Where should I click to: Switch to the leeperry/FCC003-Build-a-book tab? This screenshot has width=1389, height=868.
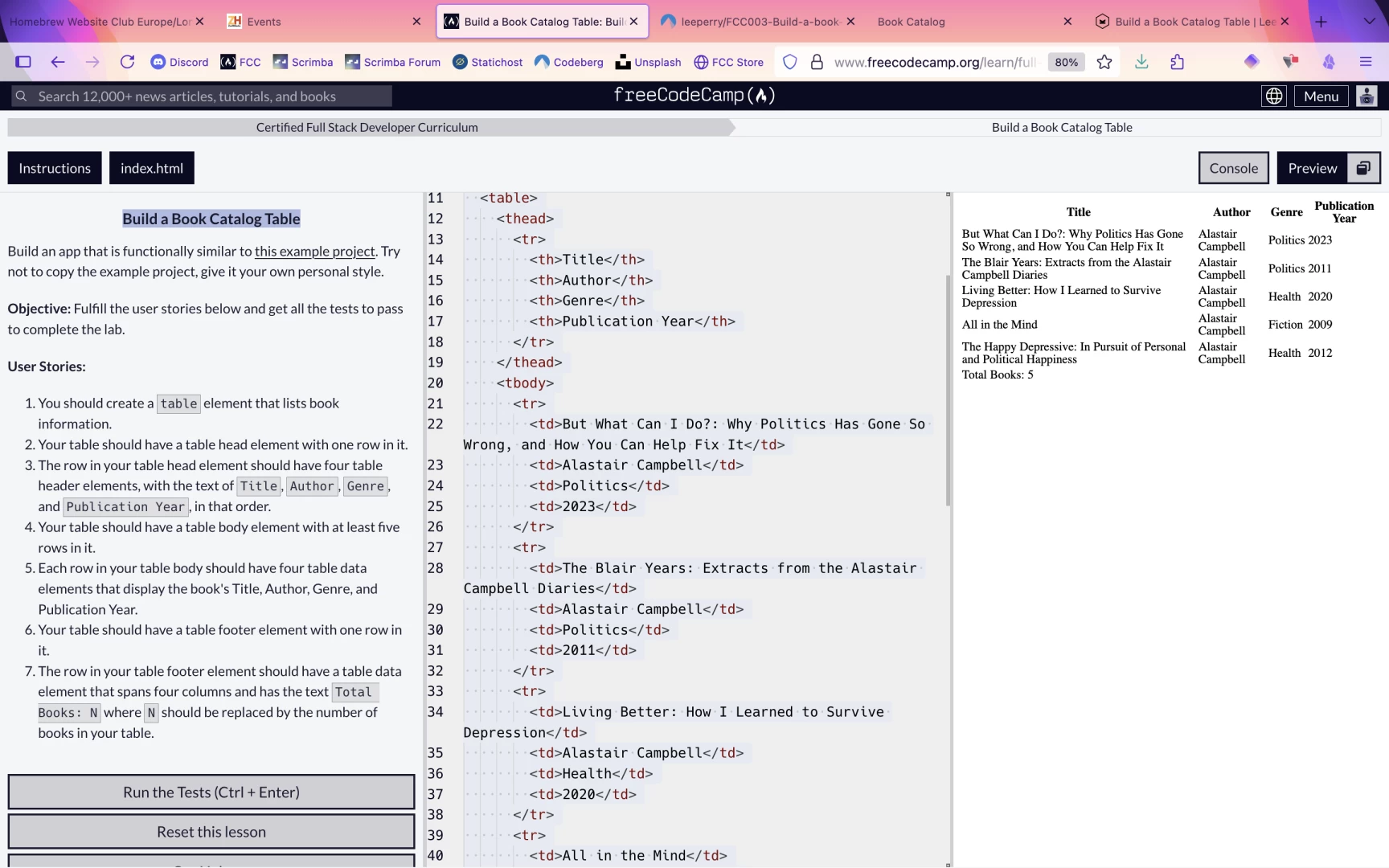756,22
